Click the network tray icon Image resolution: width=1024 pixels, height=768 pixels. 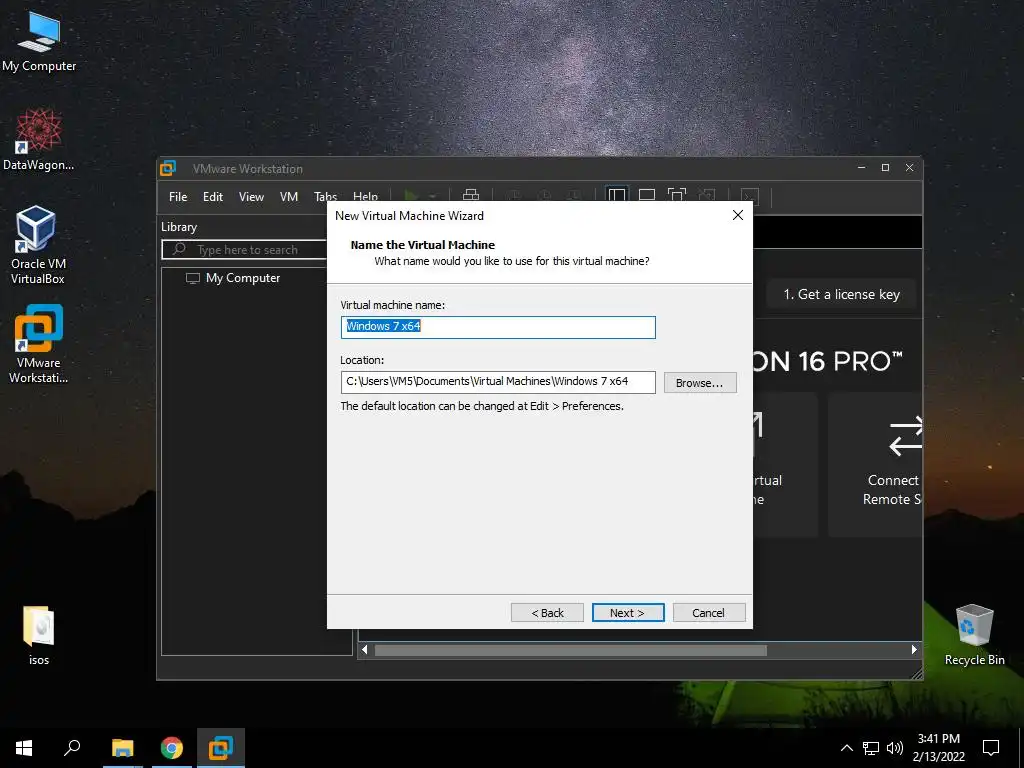click(x=871, y=748)
